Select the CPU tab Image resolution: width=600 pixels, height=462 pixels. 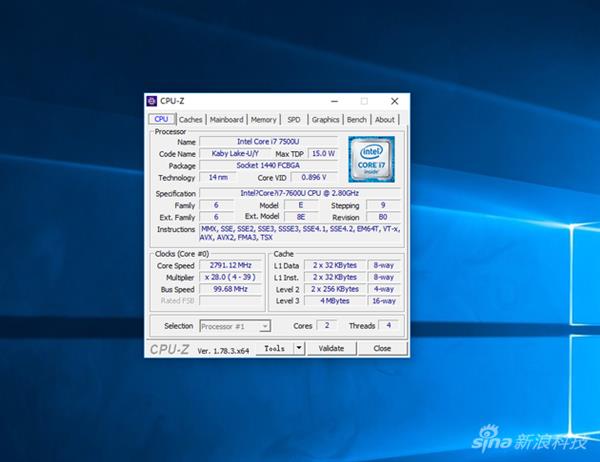(161, 120)
